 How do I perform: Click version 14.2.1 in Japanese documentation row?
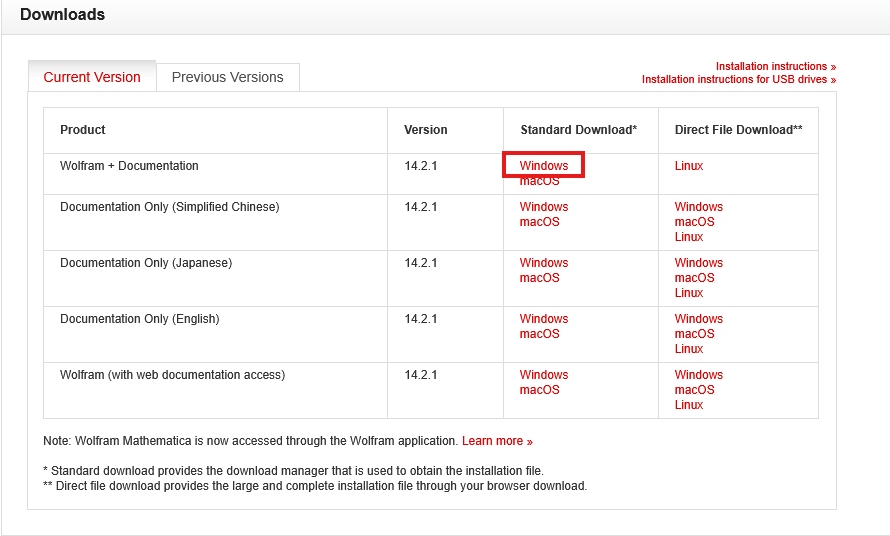[x=421, y=263]
